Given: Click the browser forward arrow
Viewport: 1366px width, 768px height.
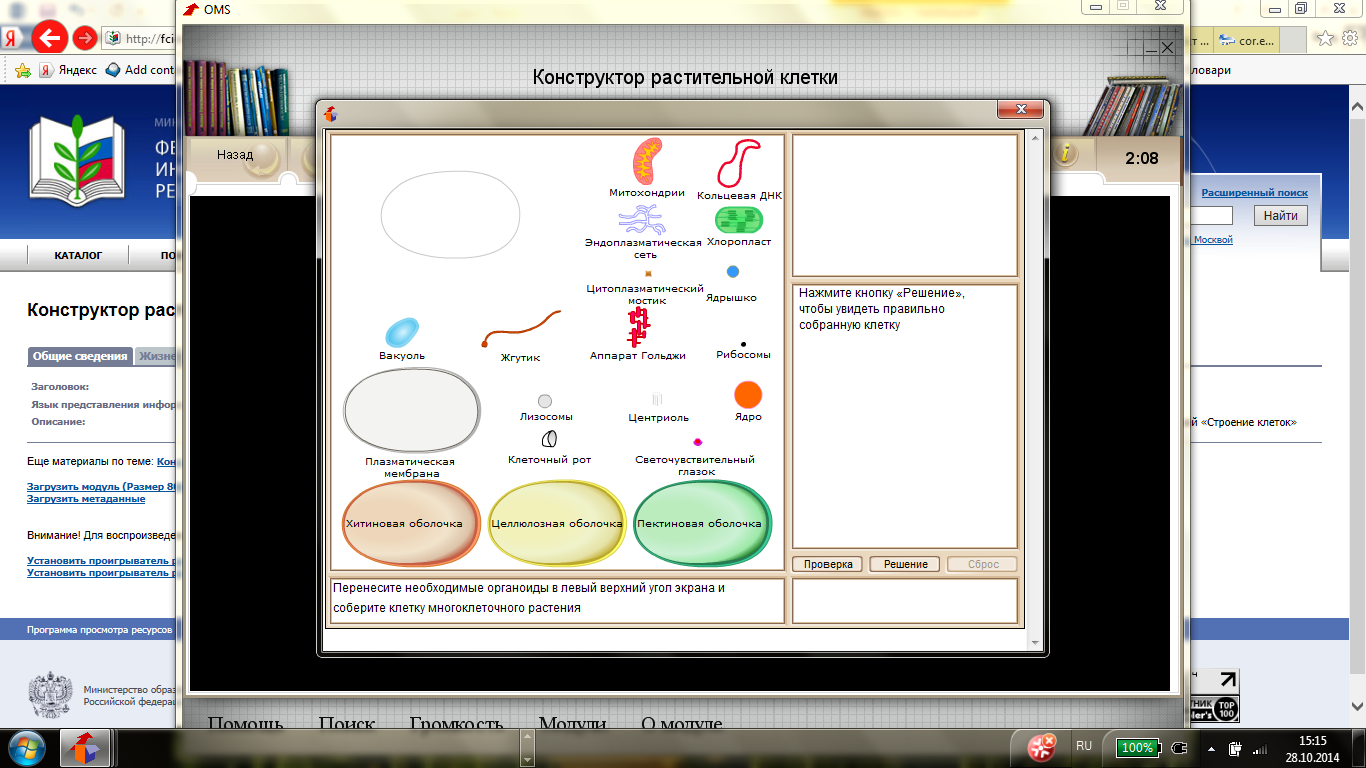Looking at the screenshot, I should (x=85, y=38).
